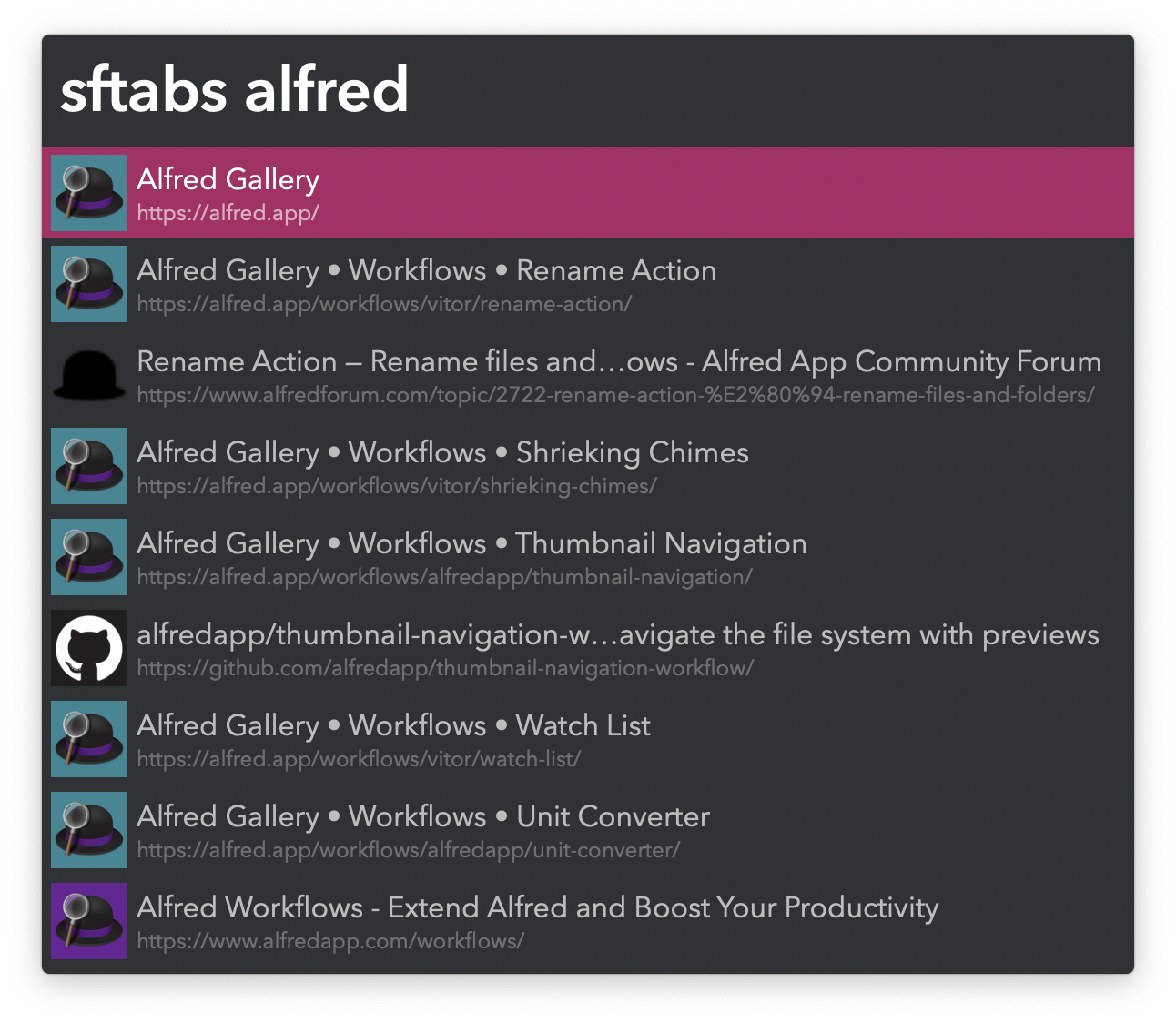Viewport: 1176px width, 1023px height.
Task: Click the alfredapp.com/workflows URL subtitle
Action: [330, 941]
